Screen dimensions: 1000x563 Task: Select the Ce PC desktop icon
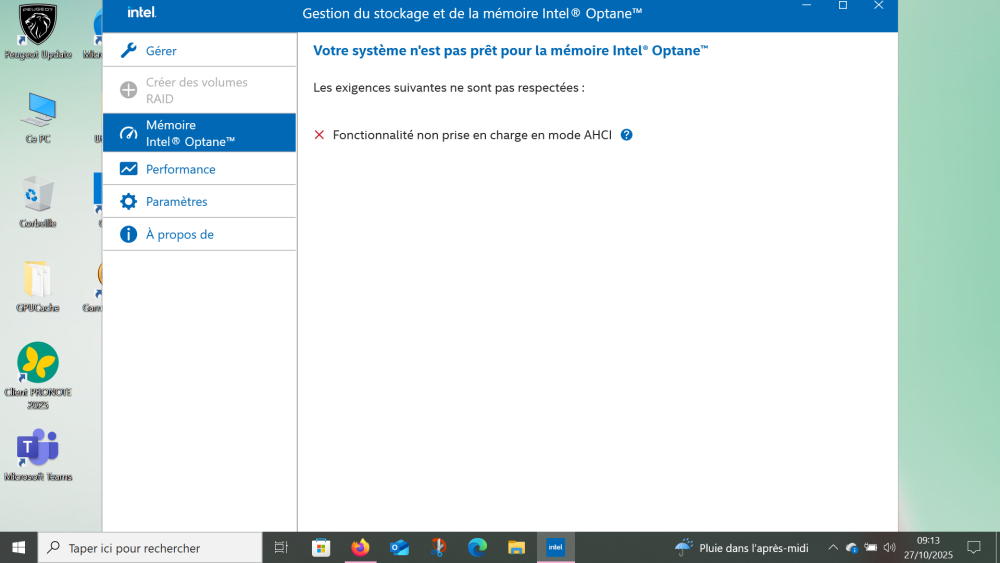click(38, 117)
